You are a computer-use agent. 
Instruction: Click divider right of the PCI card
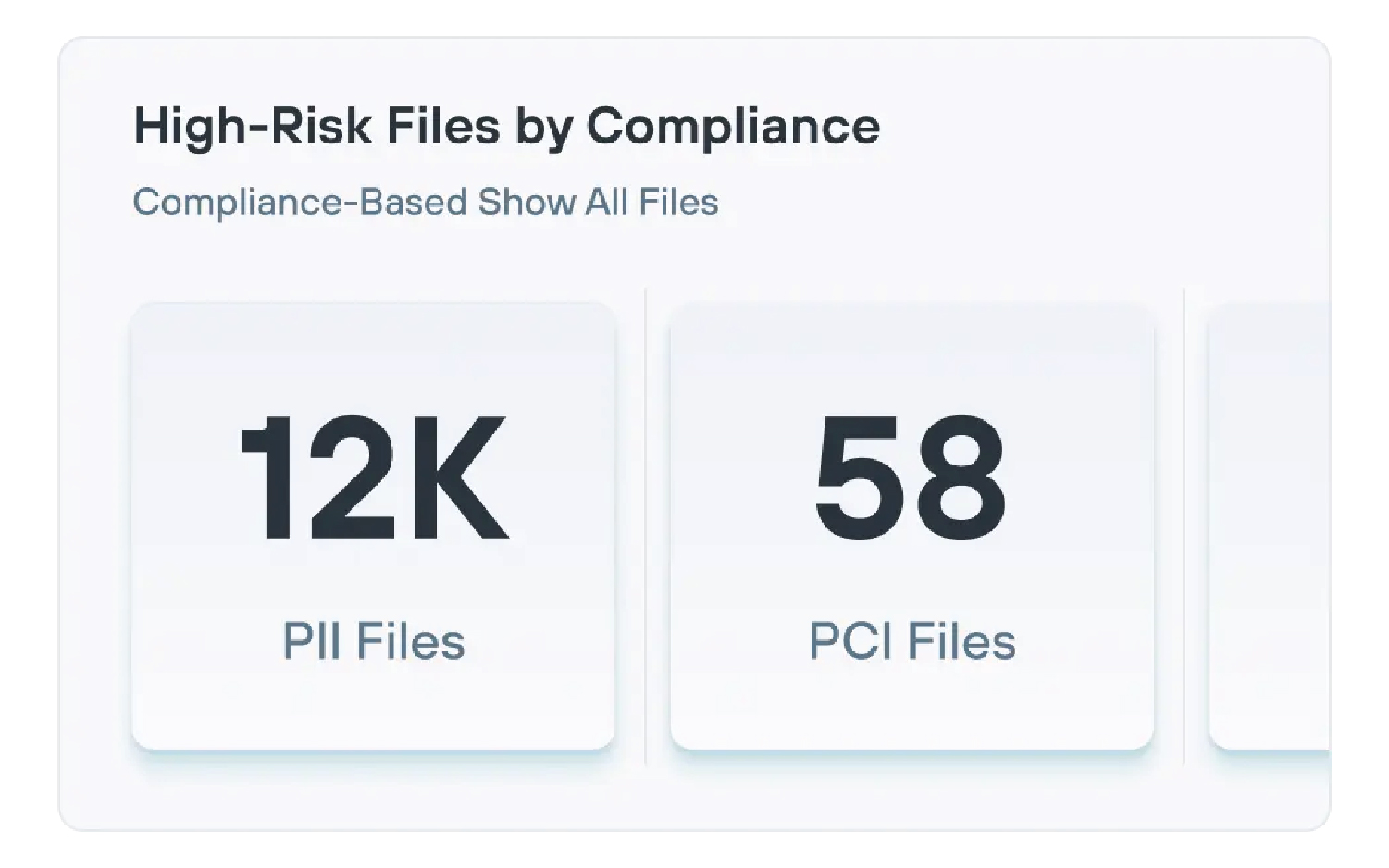pos(1184,525)
